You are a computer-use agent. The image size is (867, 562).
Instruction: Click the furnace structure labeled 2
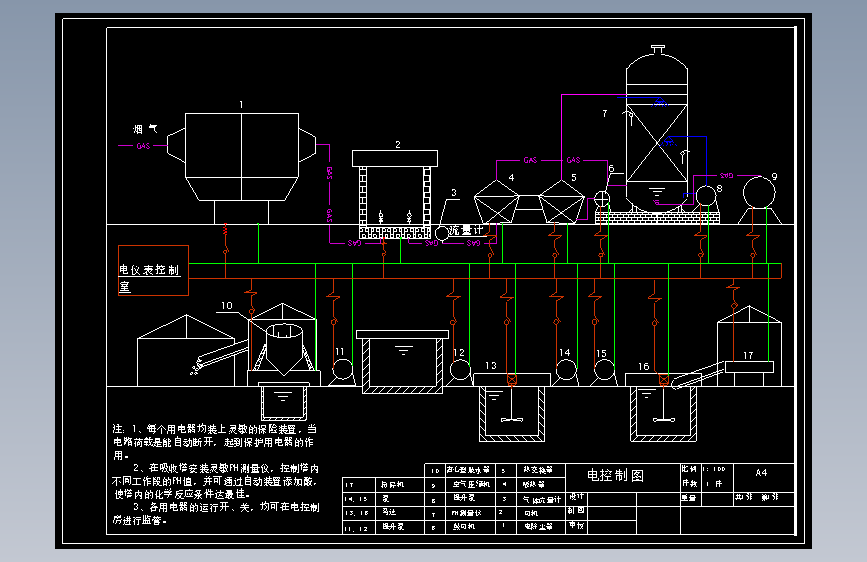pos(395,194)
